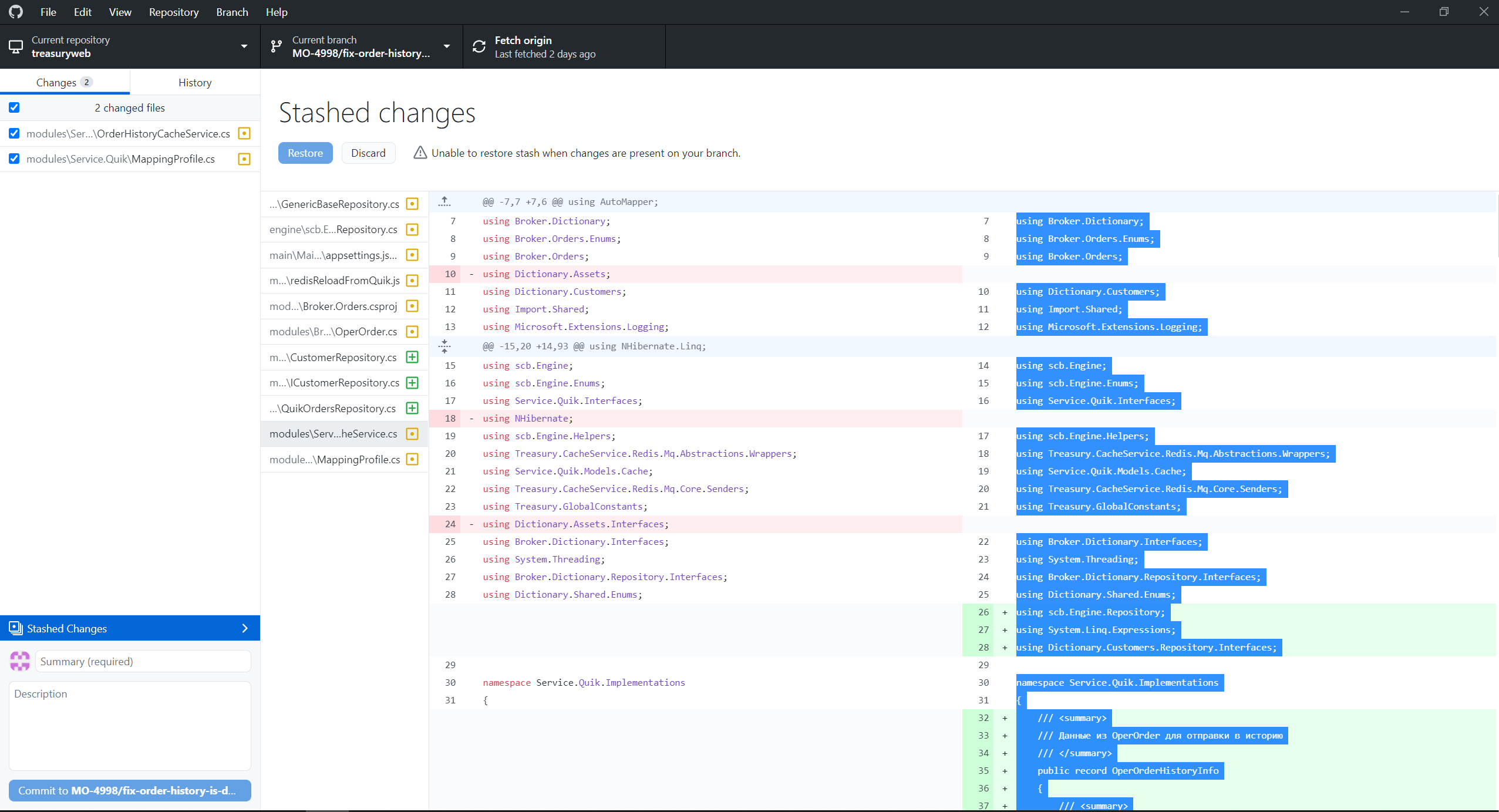Click the GitHub logo icon
This screenshot has width=1499, height=812.
(16, 12)
